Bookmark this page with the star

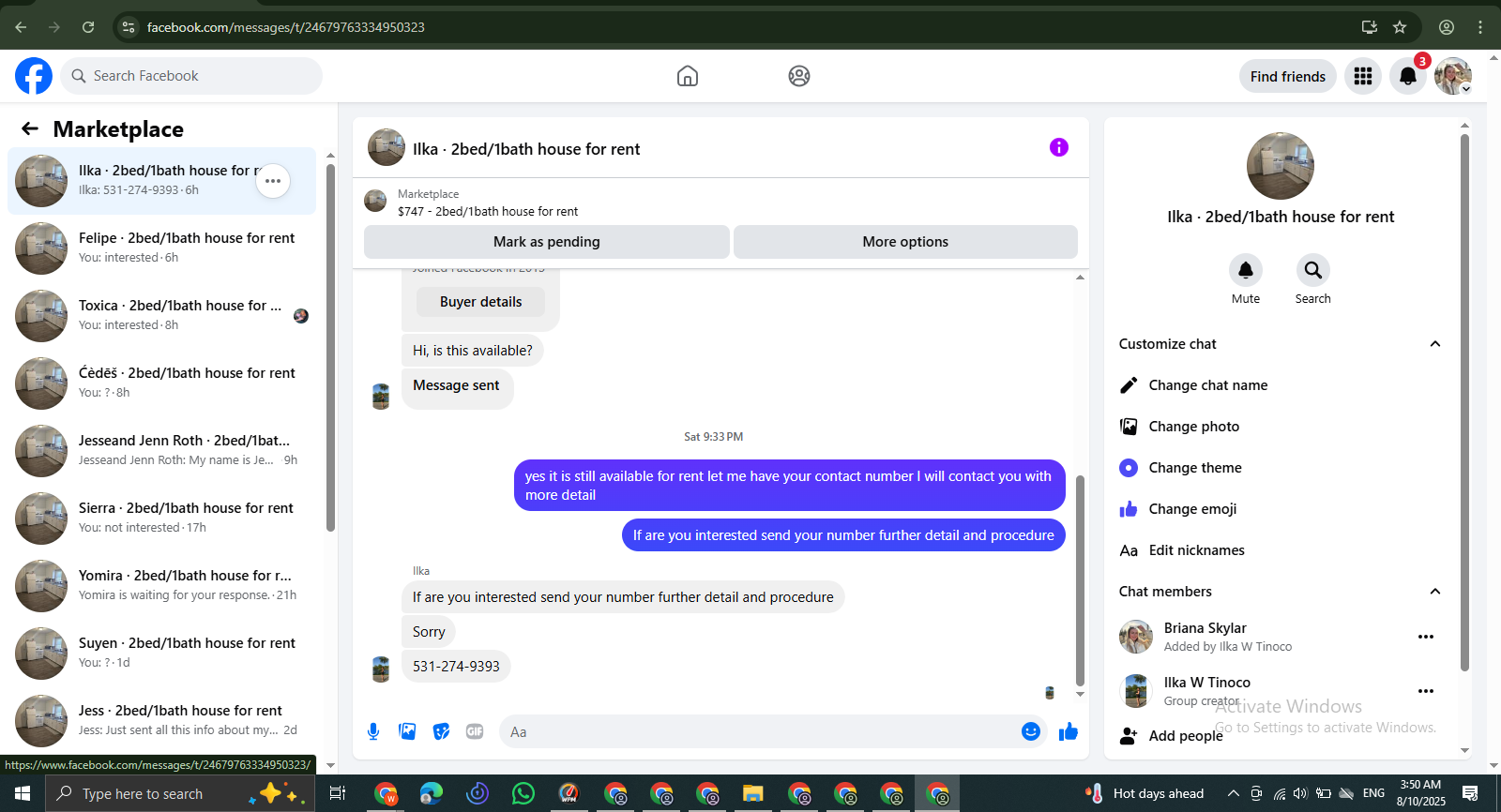tap(1400, 27)
